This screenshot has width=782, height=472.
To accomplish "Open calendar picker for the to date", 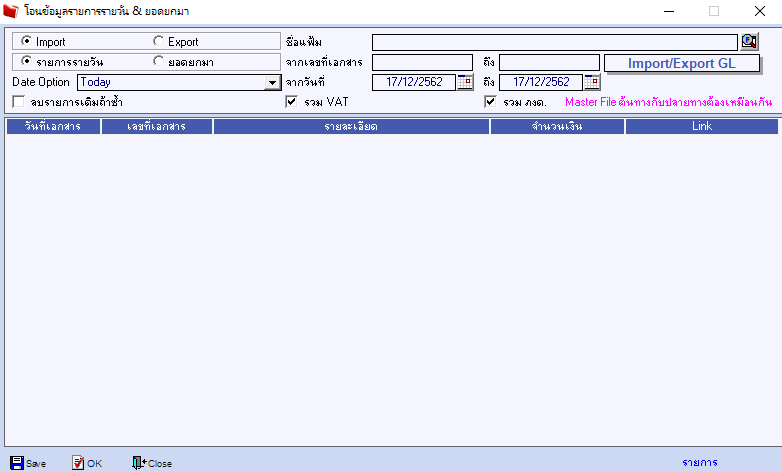I will 592,82.
